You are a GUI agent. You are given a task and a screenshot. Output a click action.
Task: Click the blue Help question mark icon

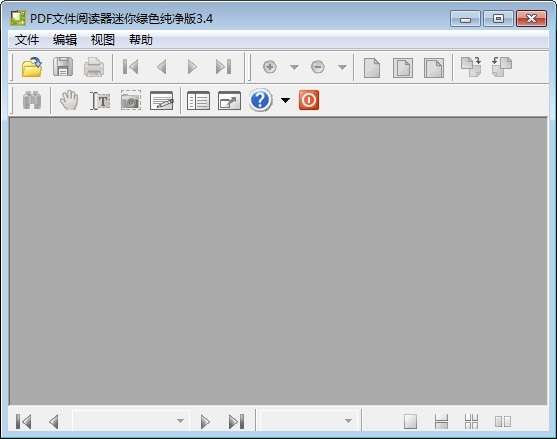pyautogui.click(x=260, y=100)
